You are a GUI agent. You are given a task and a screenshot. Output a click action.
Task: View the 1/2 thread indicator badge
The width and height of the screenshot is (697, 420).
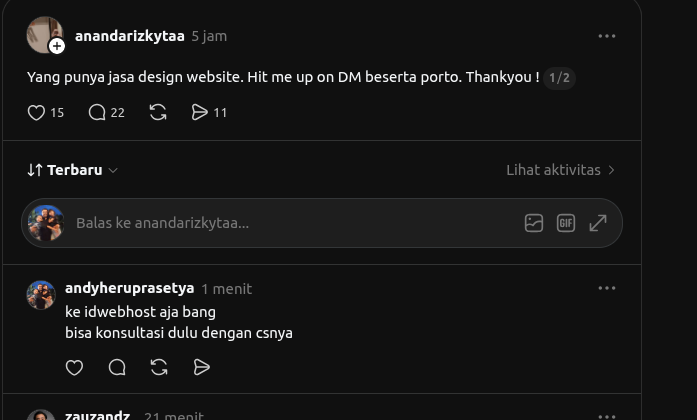(559, 78)
